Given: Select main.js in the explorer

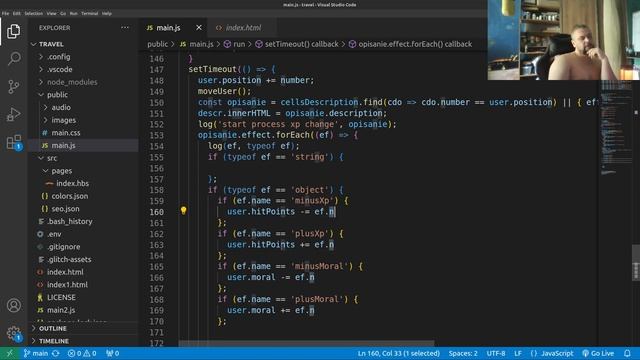Looking at the screenshot, I should coord(83,145).
